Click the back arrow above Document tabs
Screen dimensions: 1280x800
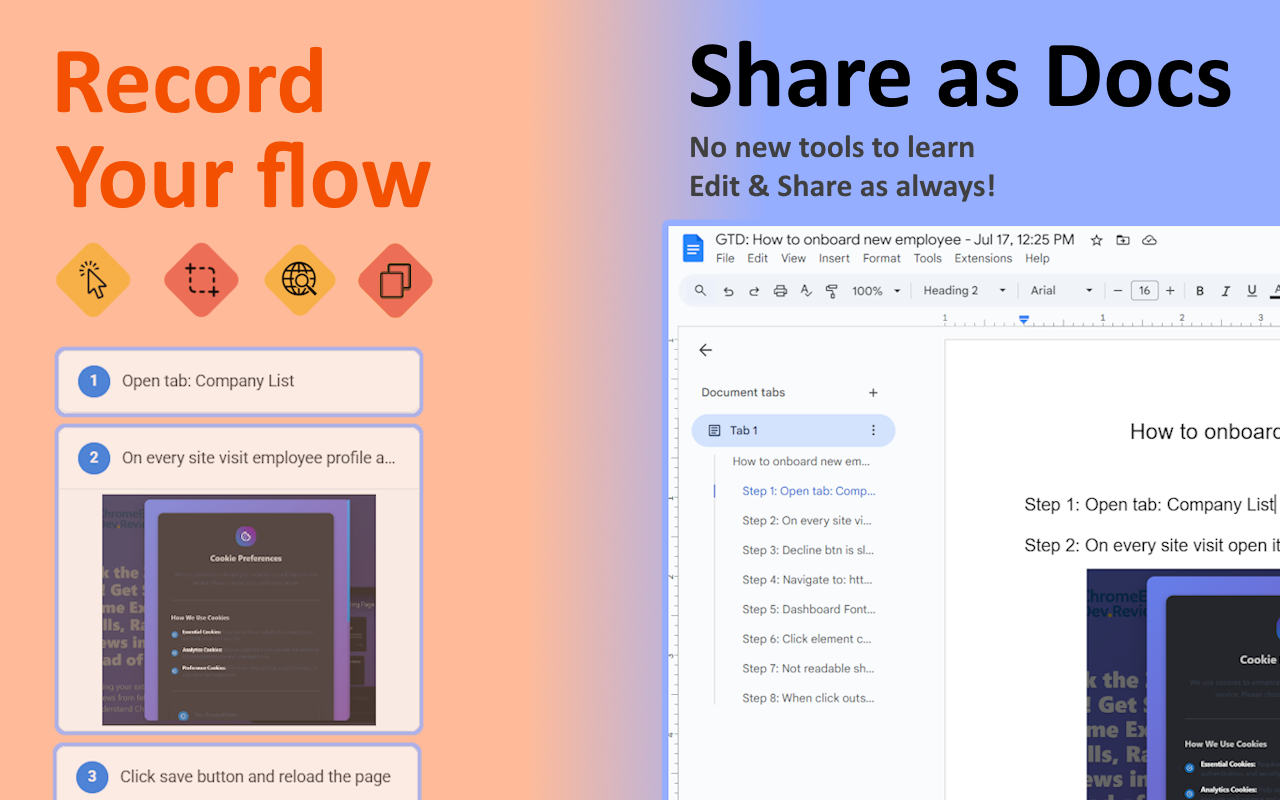705,350
